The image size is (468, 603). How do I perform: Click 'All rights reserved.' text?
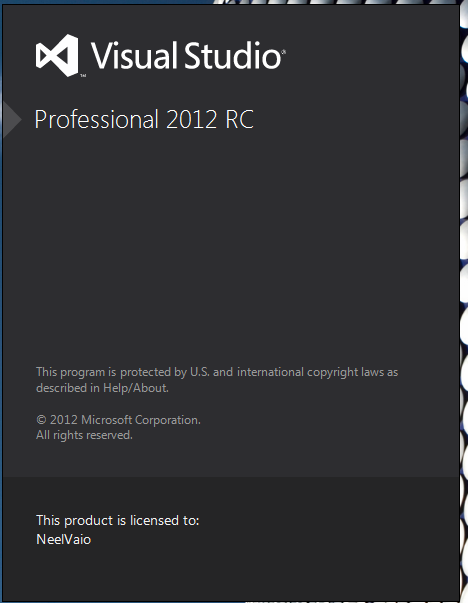[x=84, y=435]
